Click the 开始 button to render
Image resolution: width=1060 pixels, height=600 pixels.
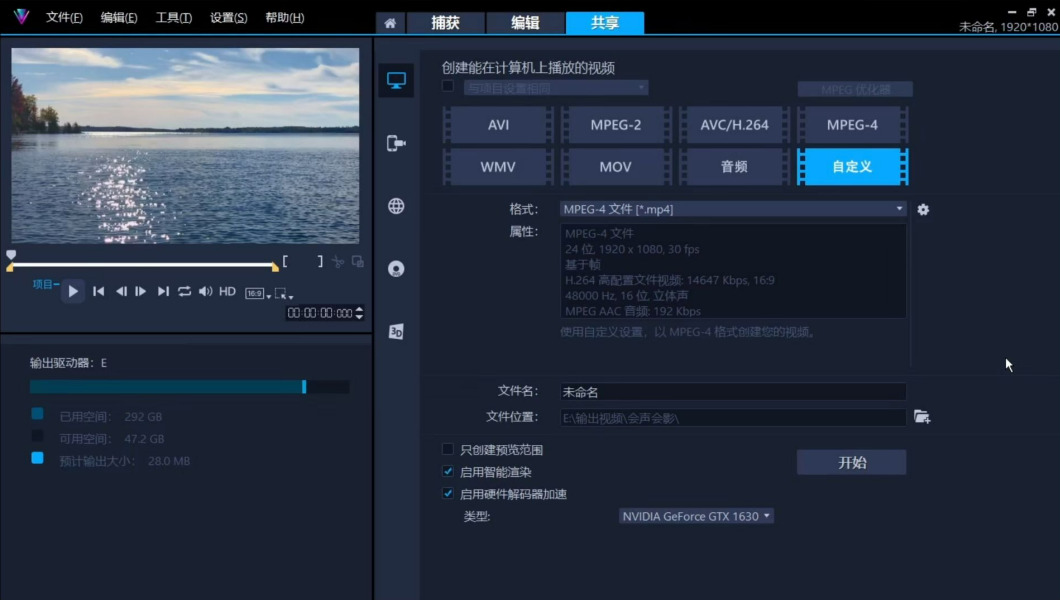[851, 463]
